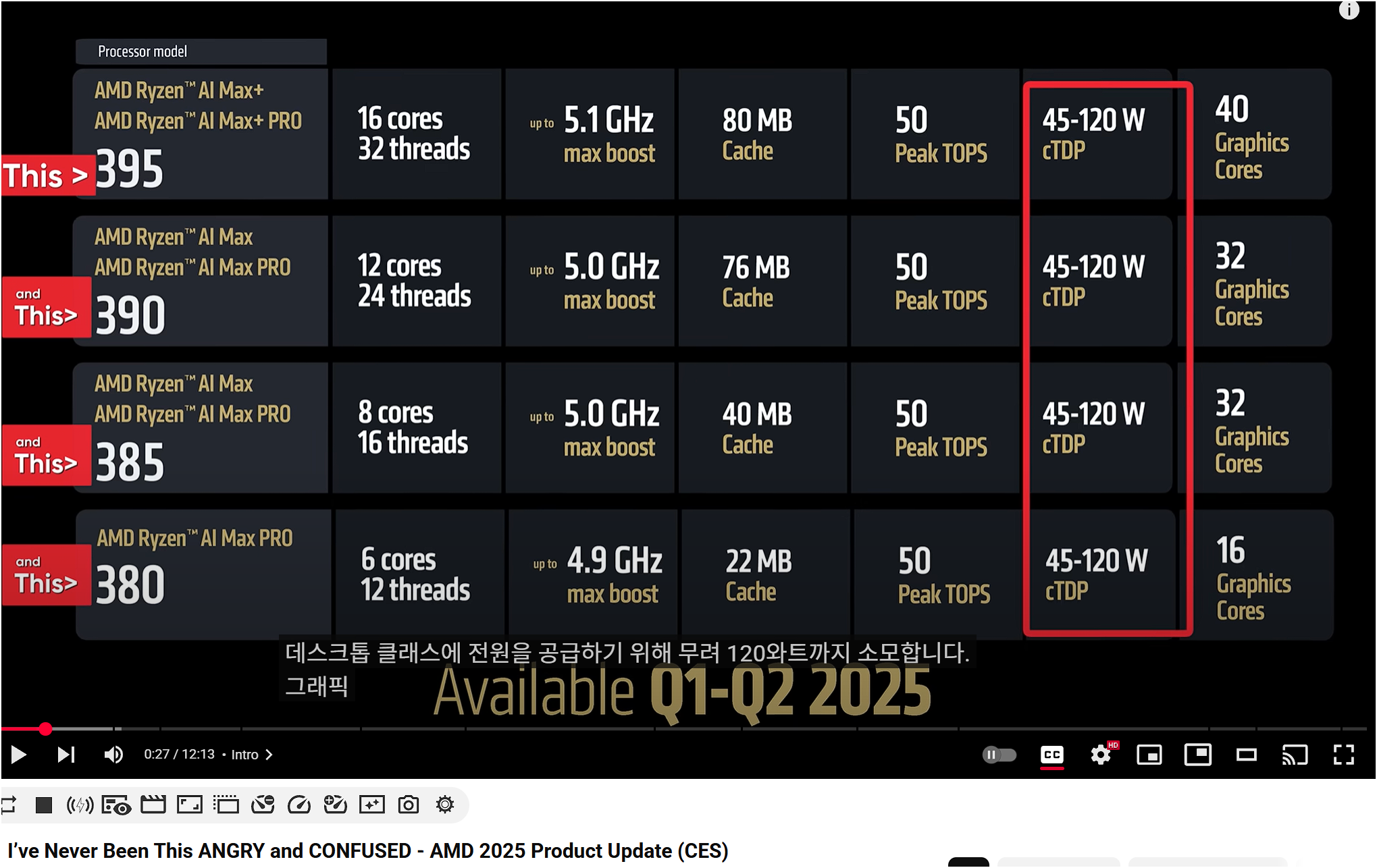
Task: Open the player settings gear with HD badge
Action: click(1102, 754)
